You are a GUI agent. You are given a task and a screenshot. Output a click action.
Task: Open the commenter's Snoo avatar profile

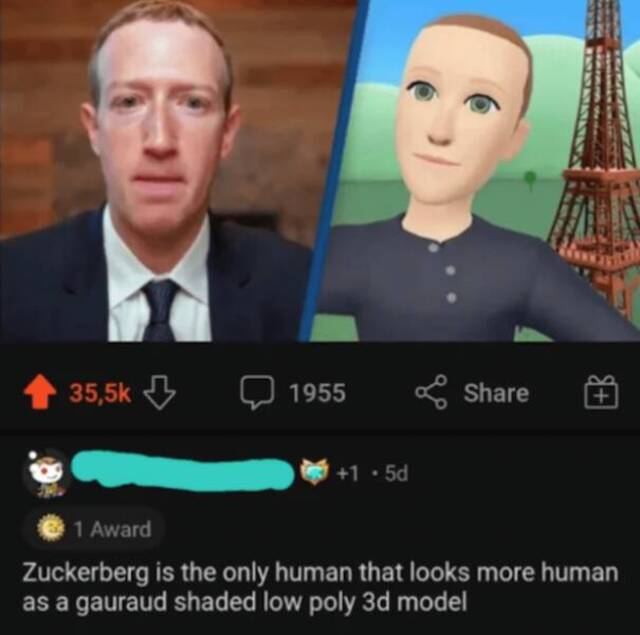point(47,473)
